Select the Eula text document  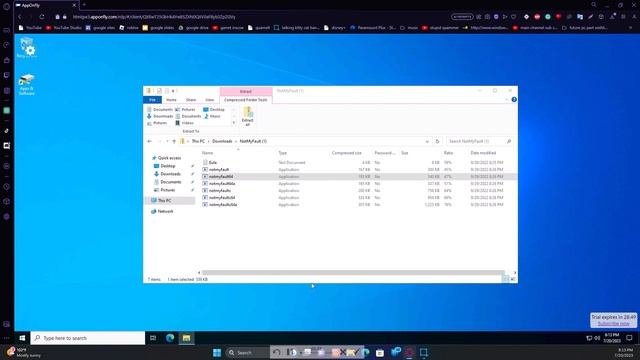click(x=213, y=162)
